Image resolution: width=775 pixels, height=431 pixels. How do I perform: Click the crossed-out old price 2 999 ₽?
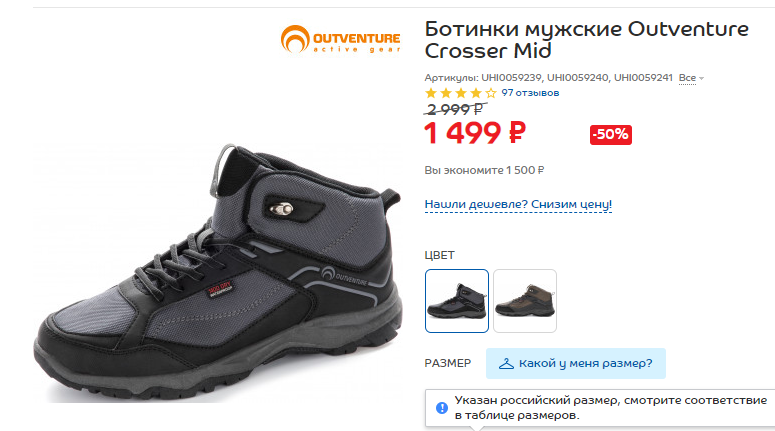click(x=455, y=109)
